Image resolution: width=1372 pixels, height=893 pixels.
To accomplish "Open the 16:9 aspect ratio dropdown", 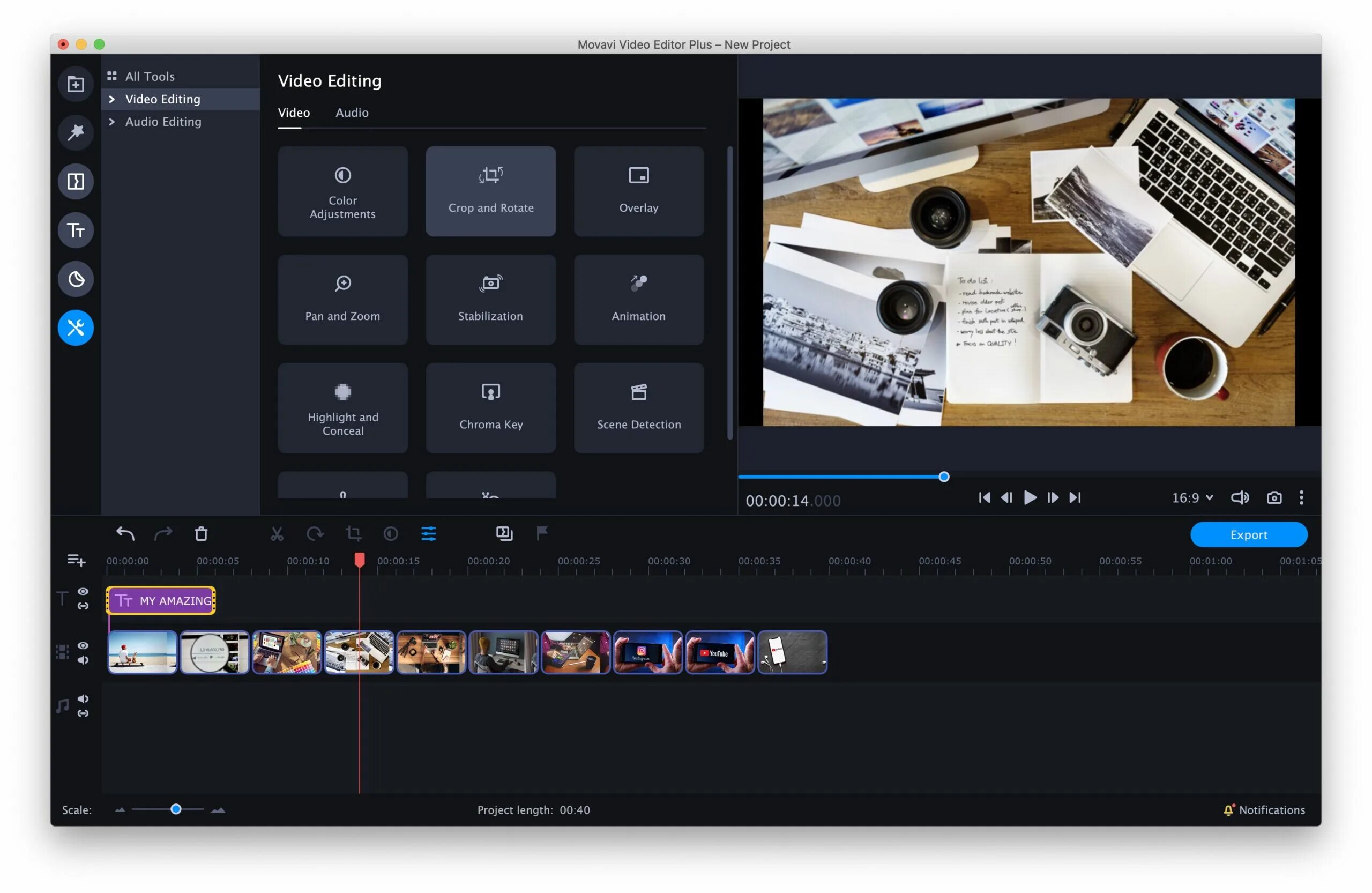I will pos(1192,497).
